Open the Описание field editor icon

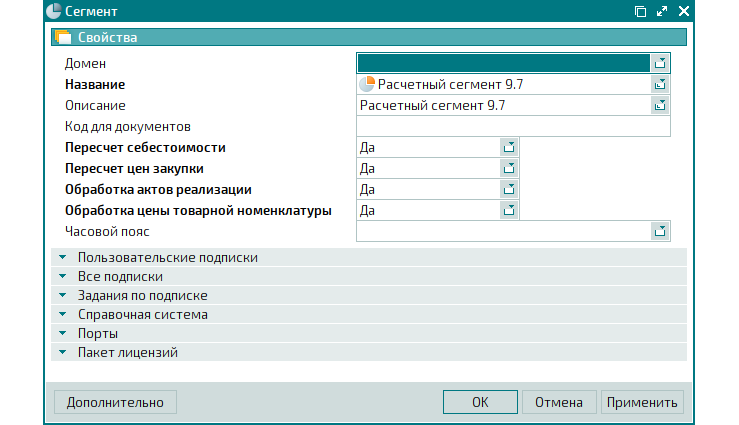(x=660, y=105)
